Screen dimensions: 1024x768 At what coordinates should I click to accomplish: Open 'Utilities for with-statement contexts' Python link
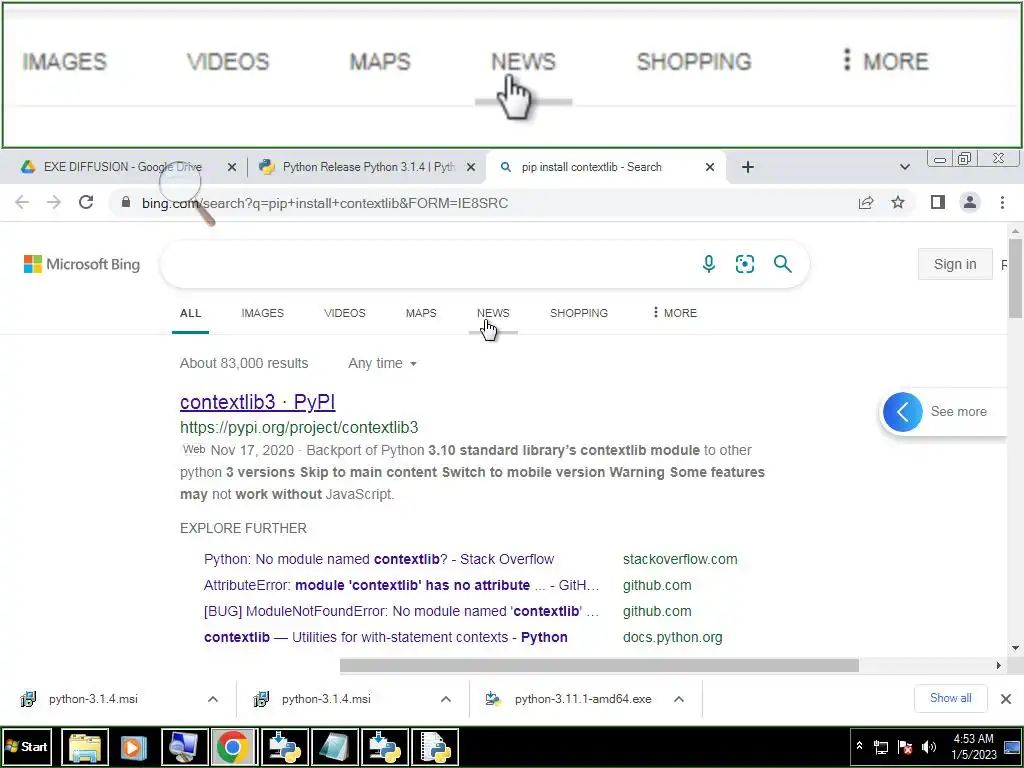click(385, 637)
